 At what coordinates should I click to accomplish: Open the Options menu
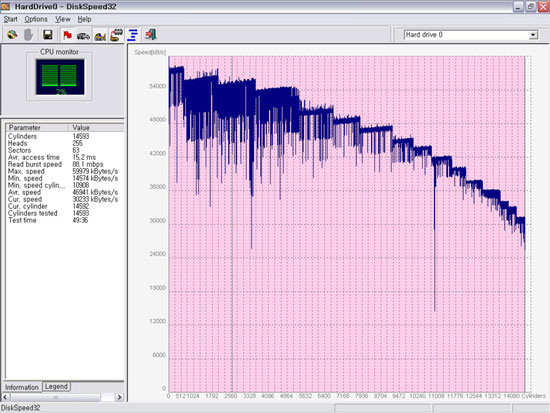pos(36,19)
